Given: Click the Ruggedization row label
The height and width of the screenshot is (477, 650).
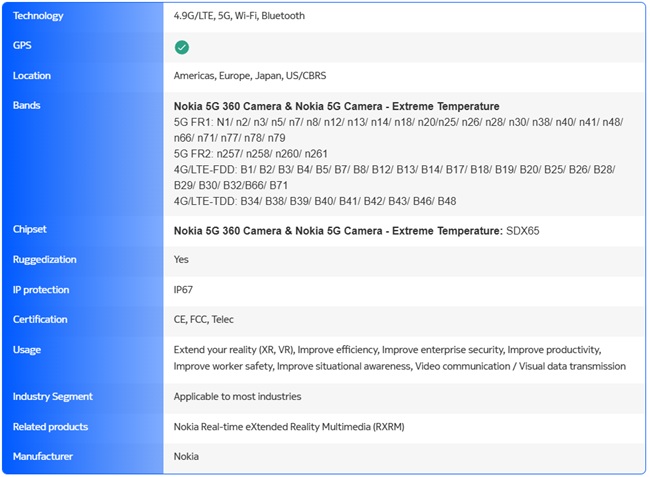Looking at the screenshot, I should [45, 260].
